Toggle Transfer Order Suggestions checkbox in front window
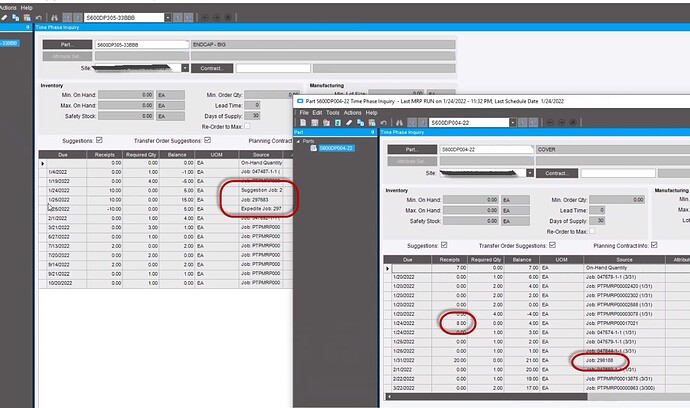This screenshot has width=690, height=408. coord(552,245)
